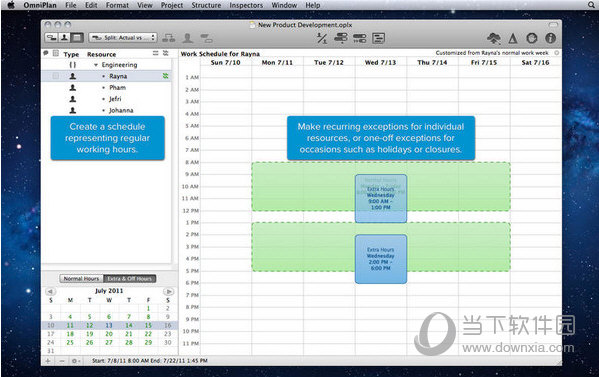Click the New Product Development.oplx title document icon

click(x=252, y=25)
